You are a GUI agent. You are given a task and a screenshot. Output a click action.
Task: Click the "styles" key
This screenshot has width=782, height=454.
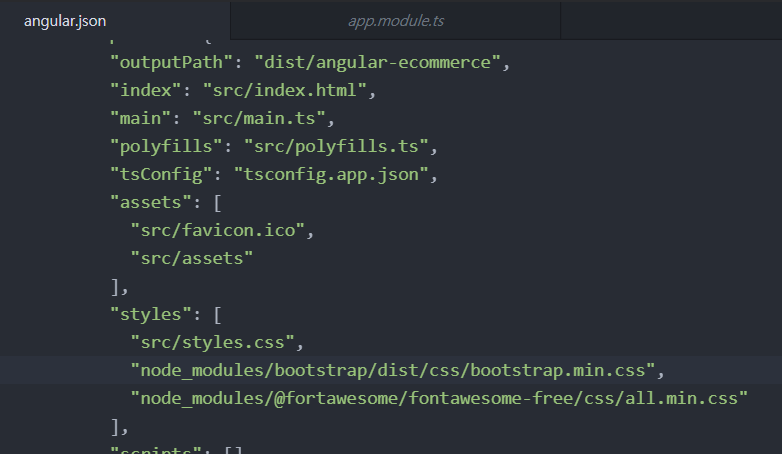151,314
